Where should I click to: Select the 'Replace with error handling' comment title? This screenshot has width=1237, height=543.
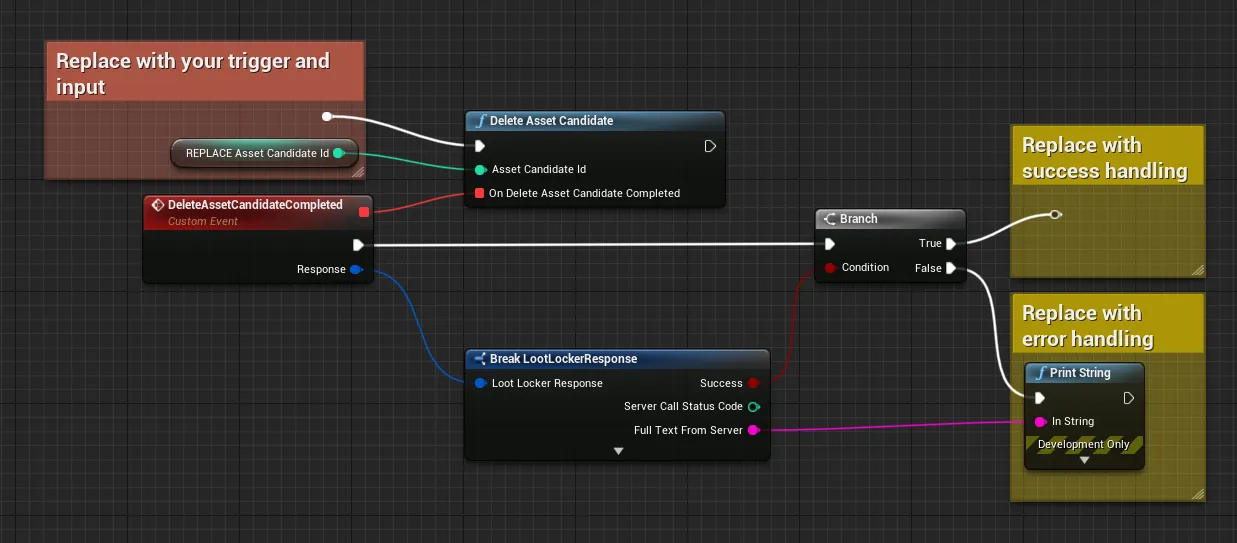[x=1088, y=326]
